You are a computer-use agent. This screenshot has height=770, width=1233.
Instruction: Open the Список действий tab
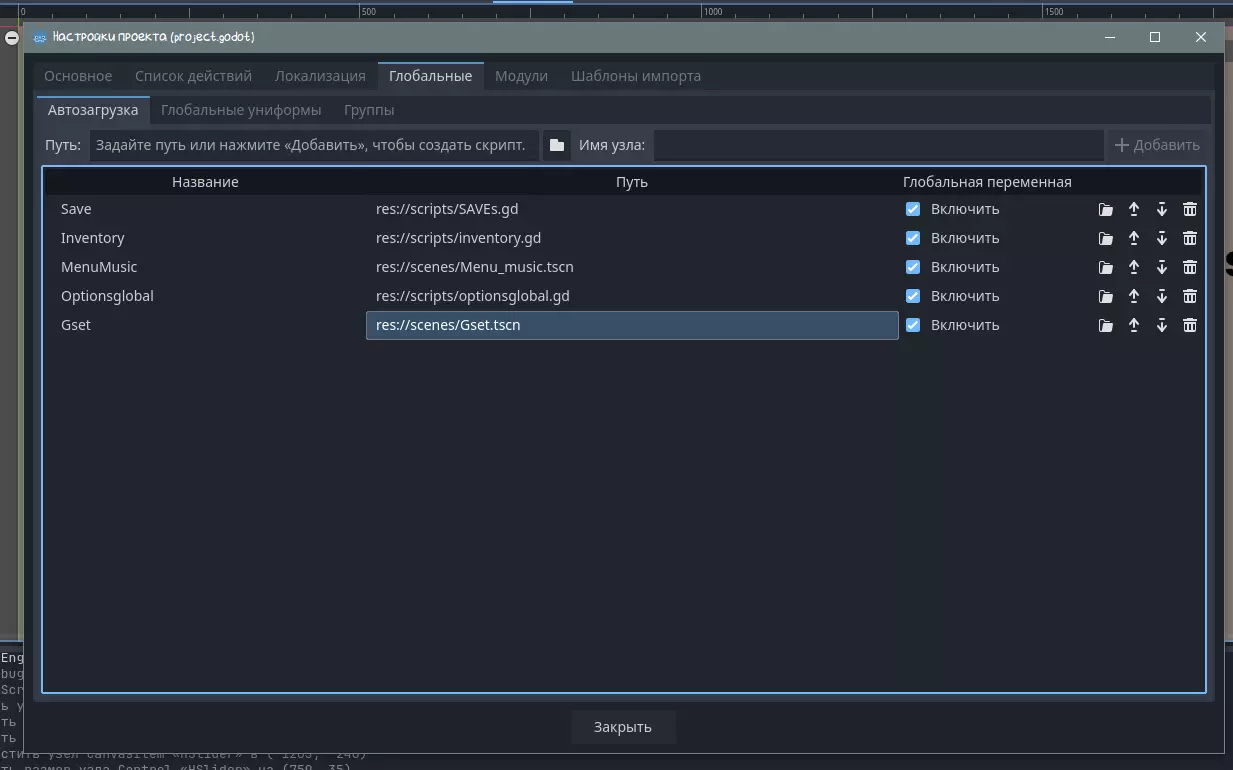click(193, 76)
